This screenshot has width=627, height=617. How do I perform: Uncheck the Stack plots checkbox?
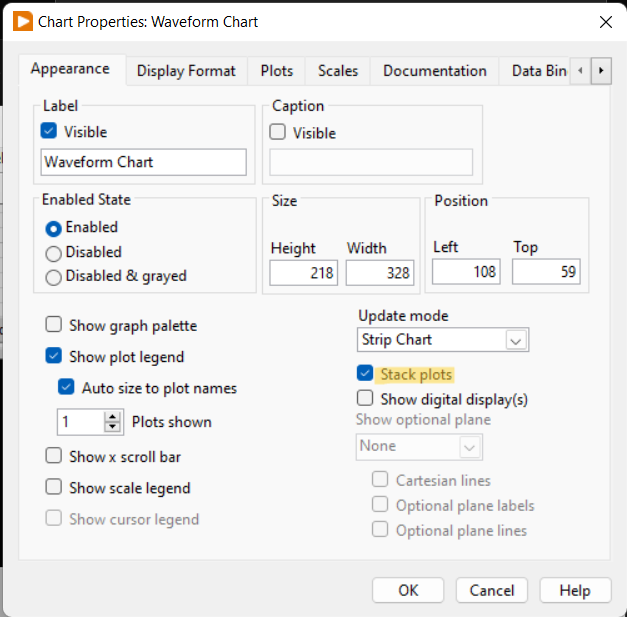click(365, 373)
